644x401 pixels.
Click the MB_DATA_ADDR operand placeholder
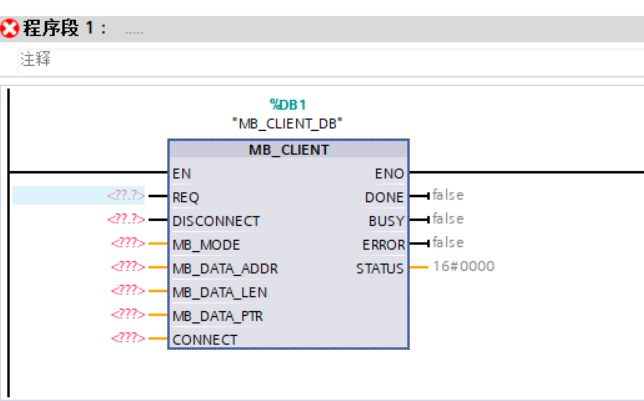(128, 267)
